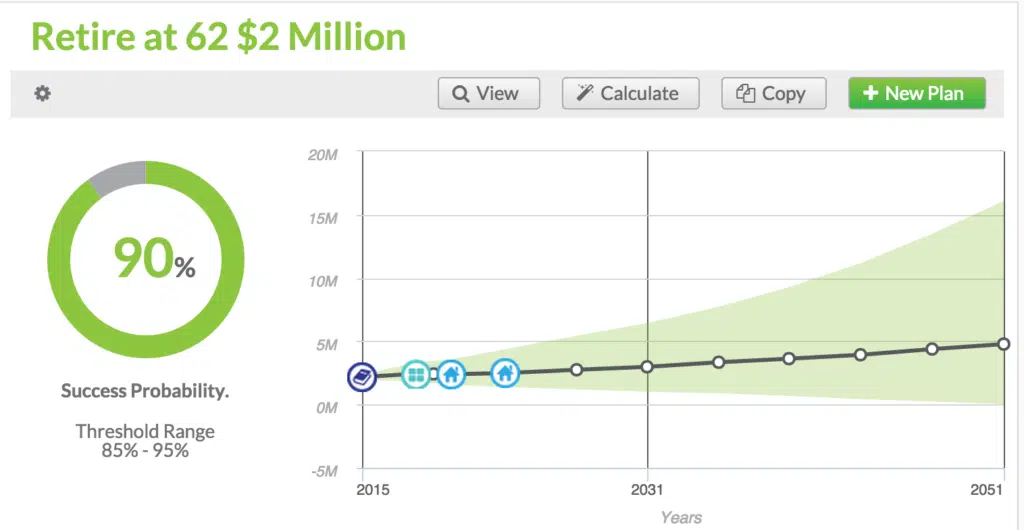Select the teal grid event marker

click(416, 375)
